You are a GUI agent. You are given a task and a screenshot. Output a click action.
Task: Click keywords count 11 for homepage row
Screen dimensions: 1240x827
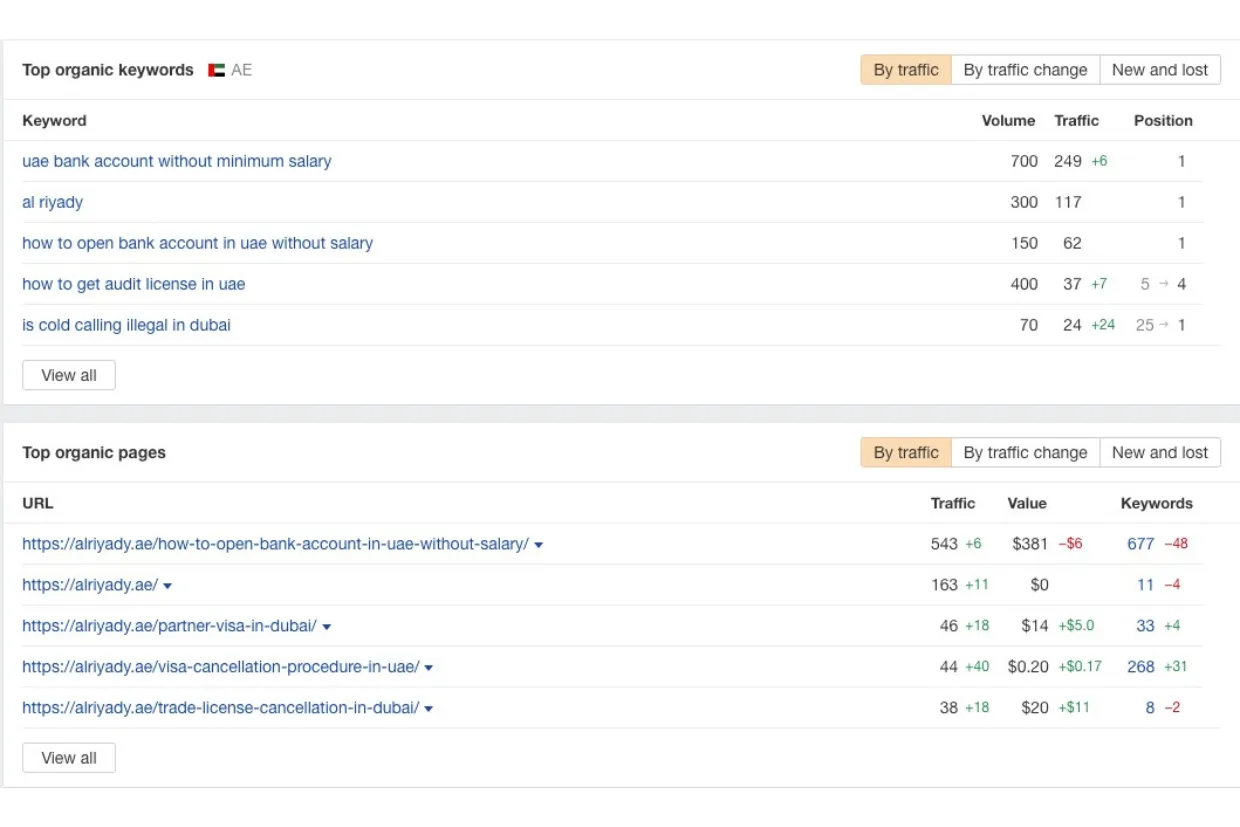click(1146, 585)
